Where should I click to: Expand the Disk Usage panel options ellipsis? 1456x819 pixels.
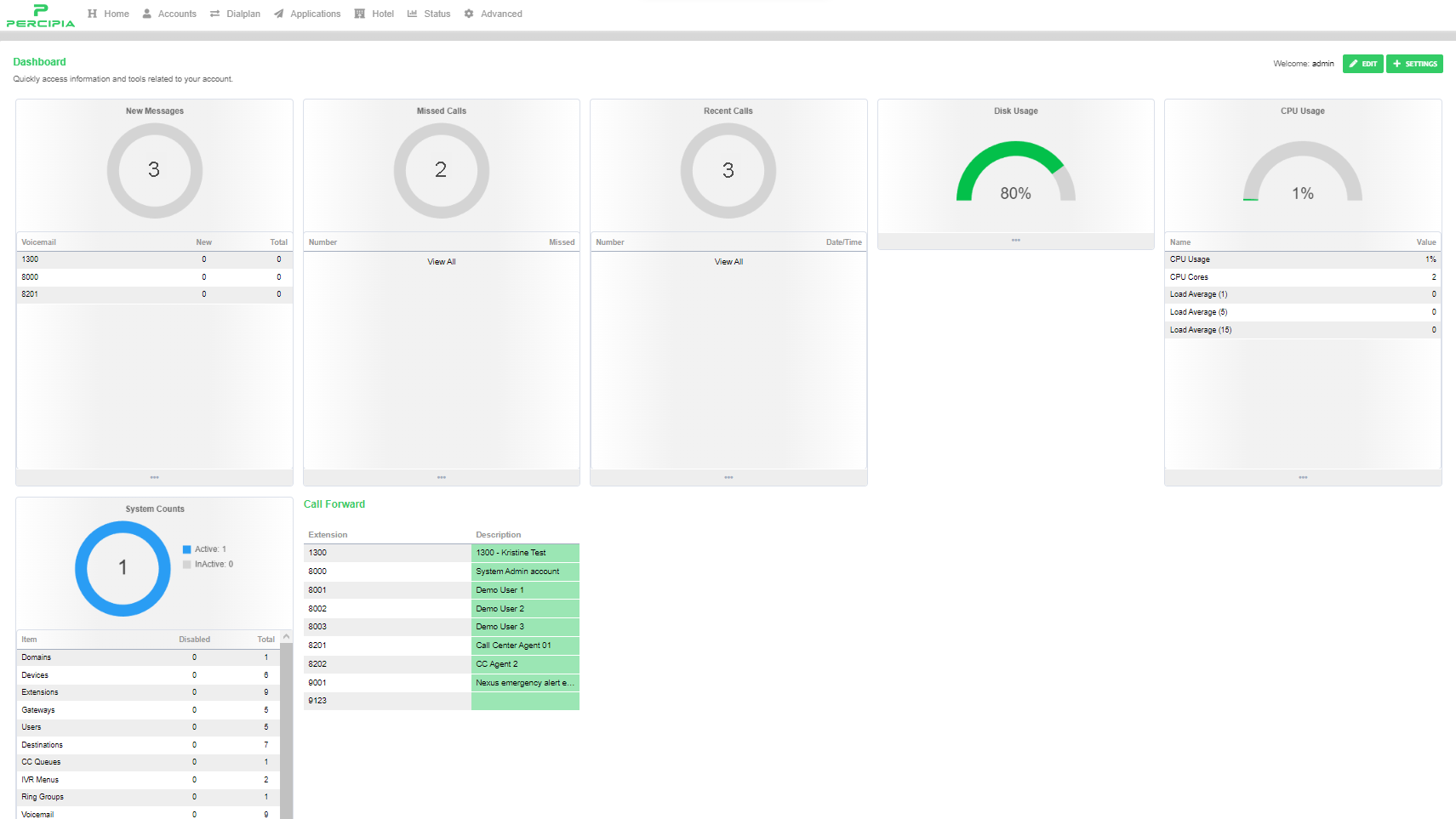1015,241
